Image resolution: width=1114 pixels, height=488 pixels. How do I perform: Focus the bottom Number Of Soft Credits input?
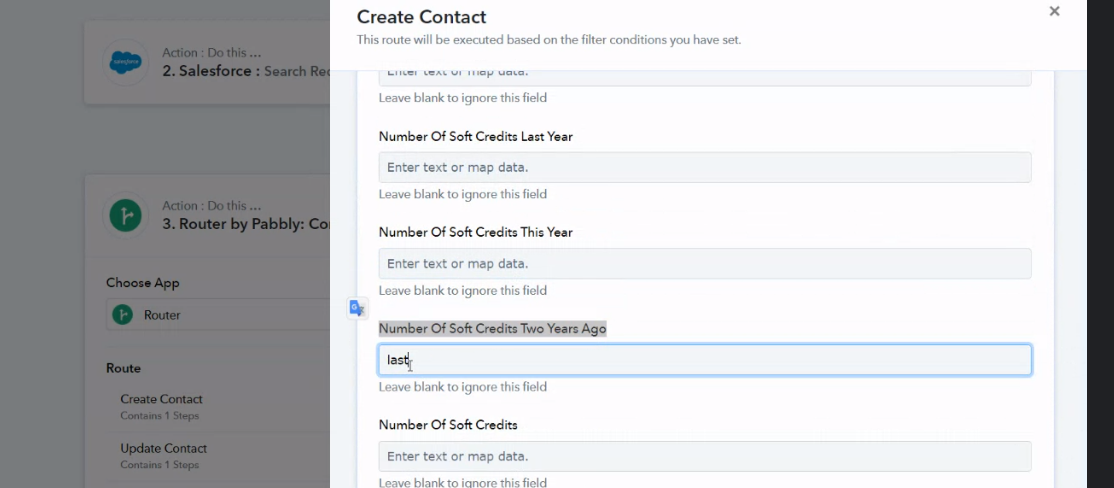704,456
